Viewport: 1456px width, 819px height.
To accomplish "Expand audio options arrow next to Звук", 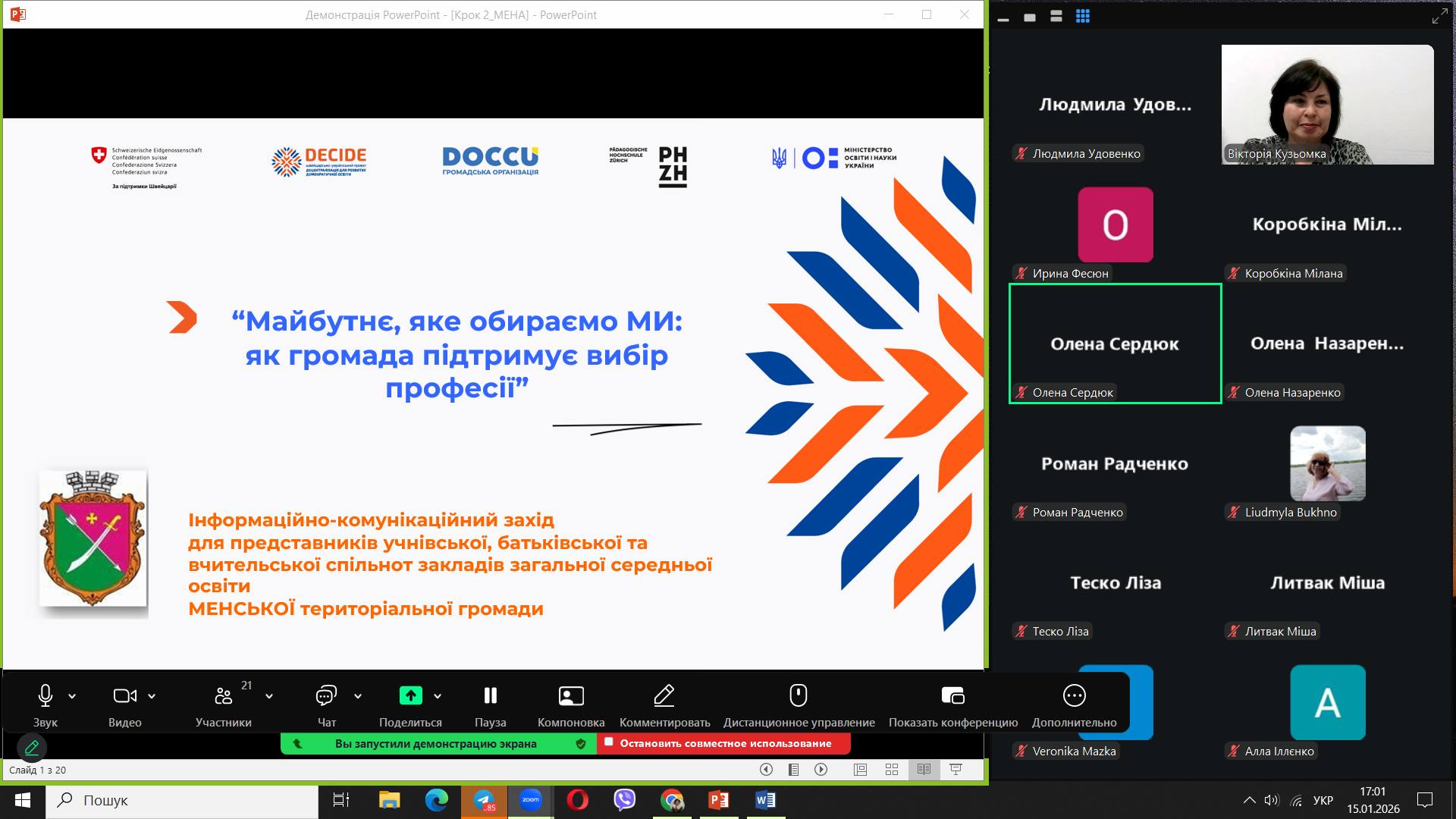I will tap(72, 695).
